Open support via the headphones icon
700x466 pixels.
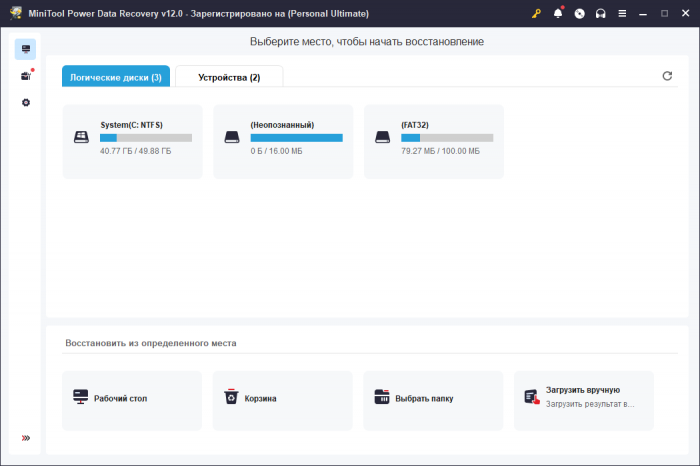600,14
